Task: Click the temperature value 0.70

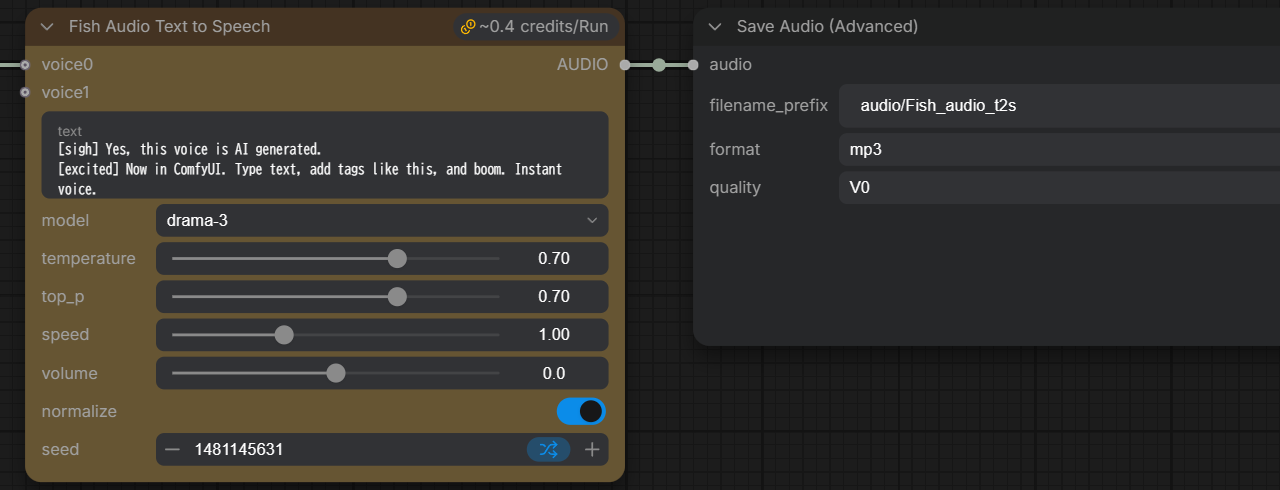Action: point(554,259)
